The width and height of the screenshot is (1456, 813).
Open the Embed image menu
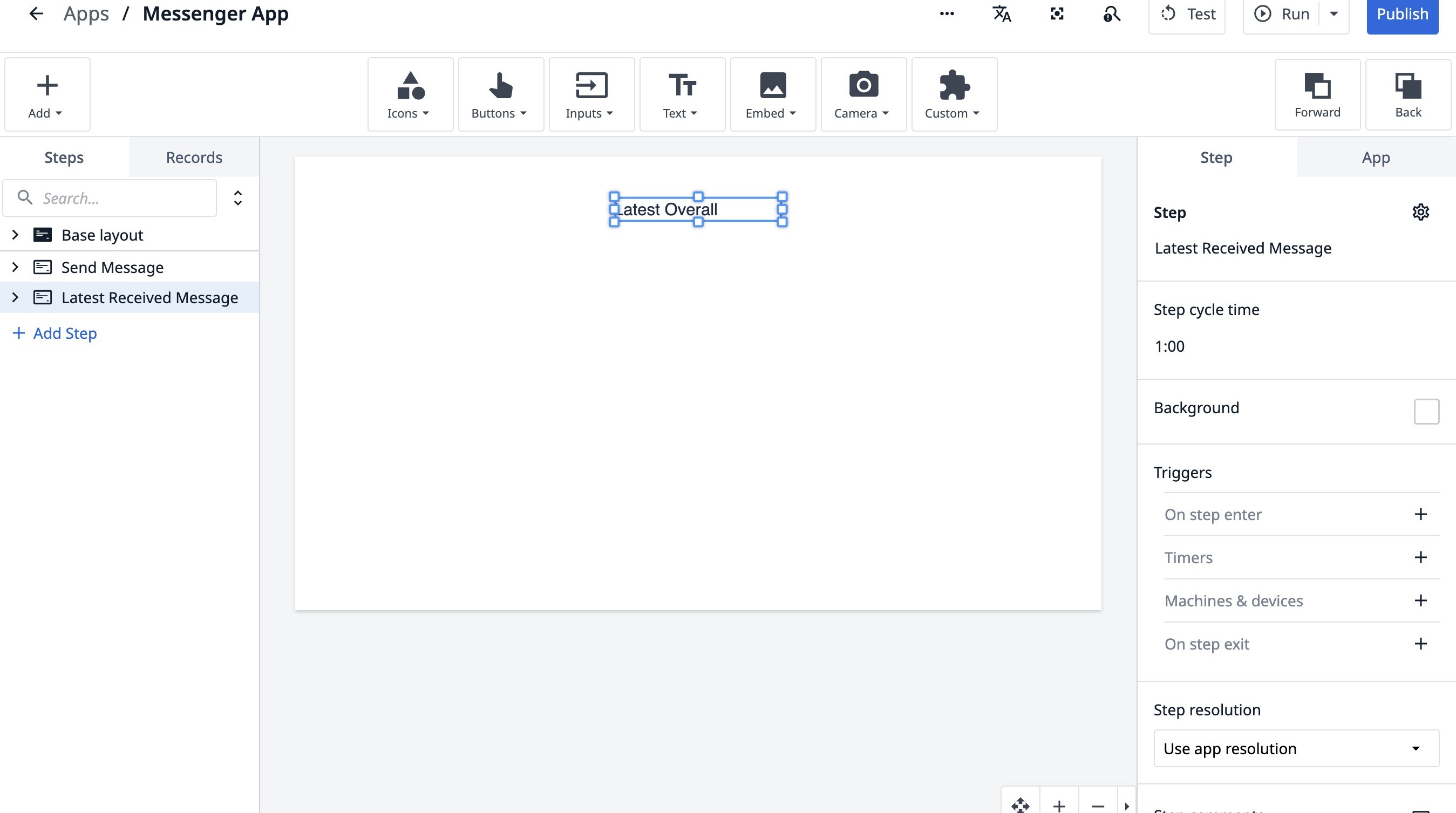[773, 94]
